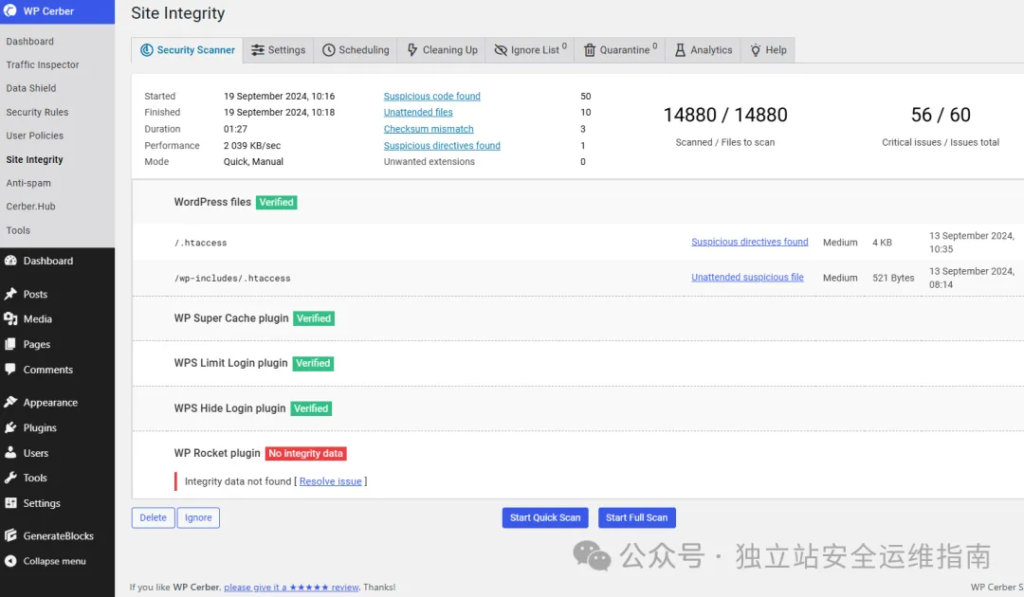Click the Settings sliders icon in tabs

pyautogui.click(x=258, y=50)
